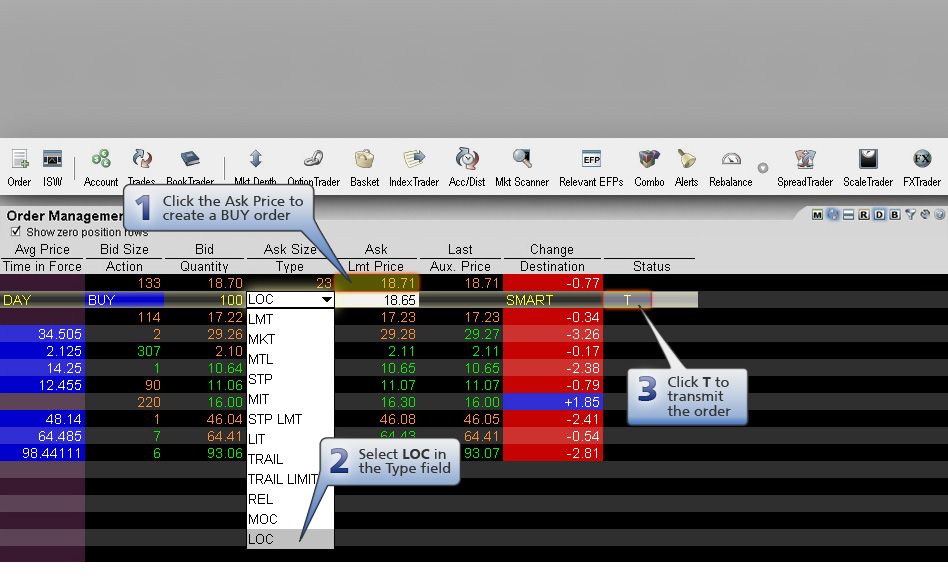This screenshot has height=580, width=948.
Task: Toggle the D panel icon
Action: coord(879,215)
